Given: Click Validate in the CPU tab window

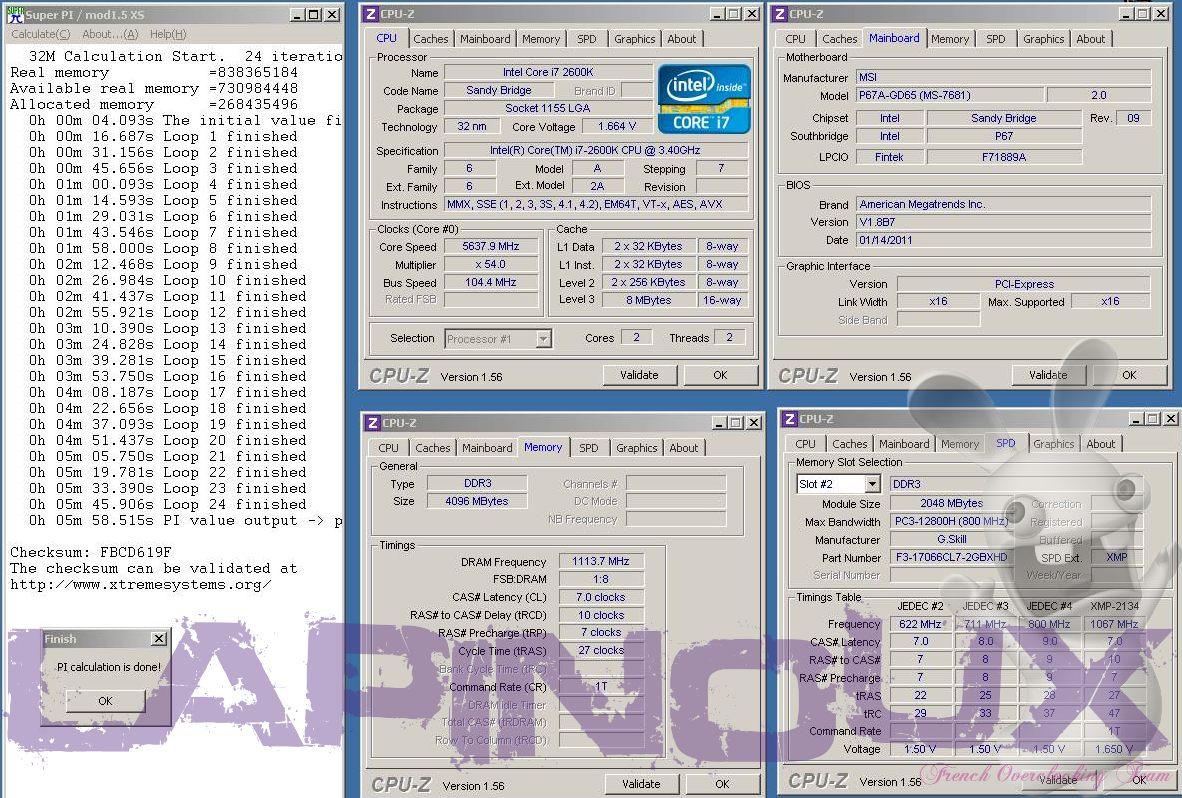Looking at the screenshot, I should [x=639, y=375].
